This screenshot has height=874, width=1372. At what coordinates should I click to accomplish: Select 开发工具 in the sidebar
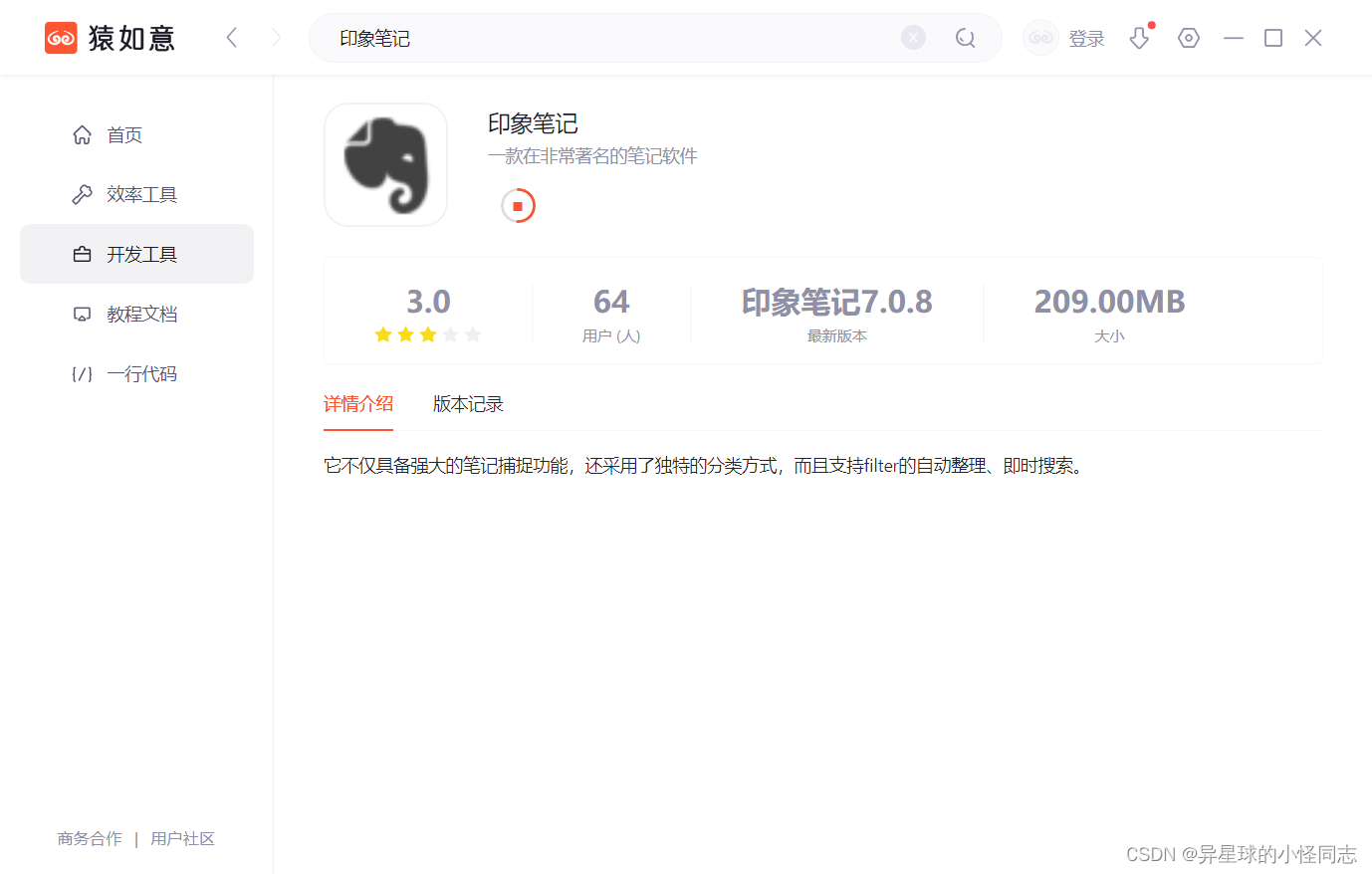pyautogui.click(x=136, y=254)
